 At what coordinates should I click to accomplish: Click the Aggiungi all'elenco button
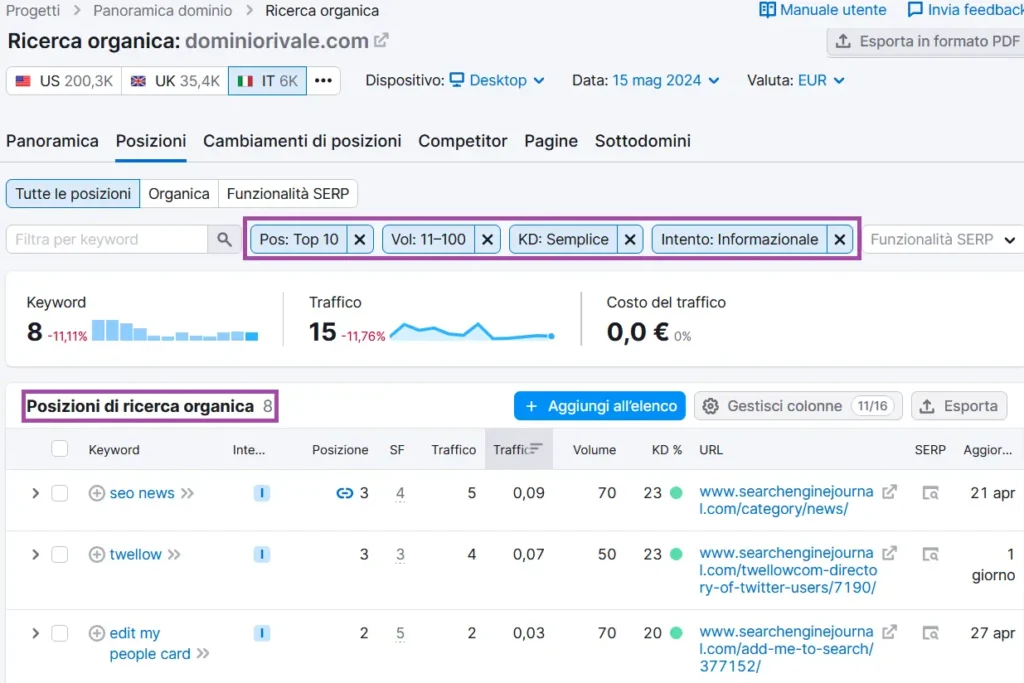click(x=599, y=406)
